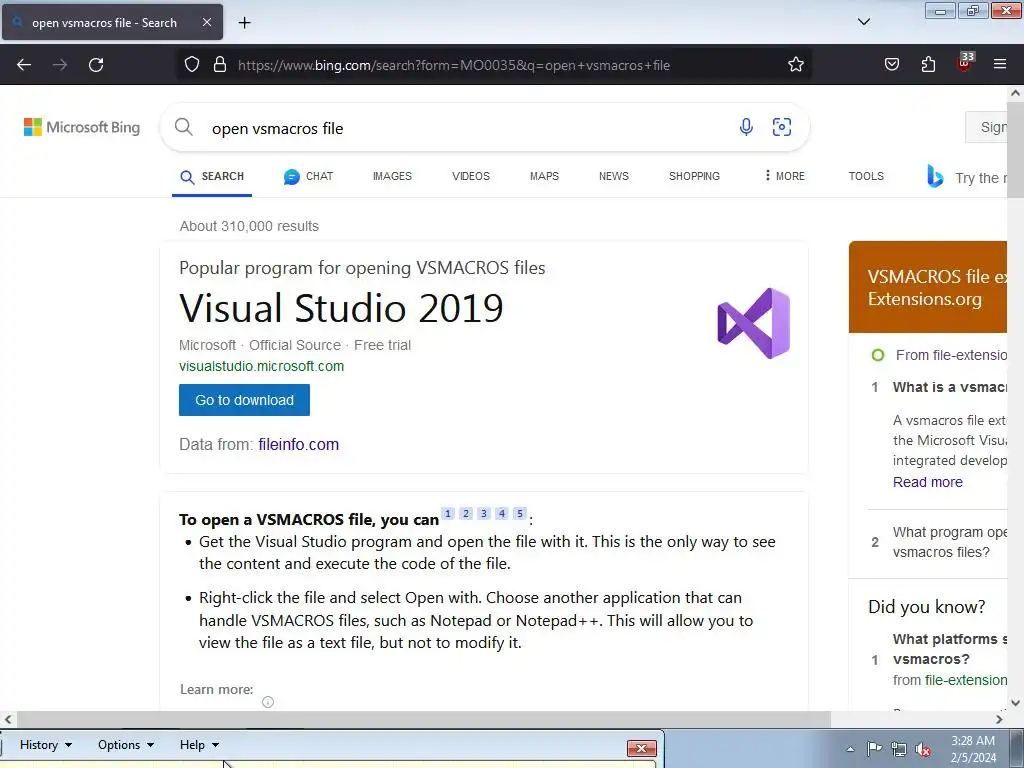Open the Pocket save icon
This screenshot has height=768, width=1024.
pos(892,65)
